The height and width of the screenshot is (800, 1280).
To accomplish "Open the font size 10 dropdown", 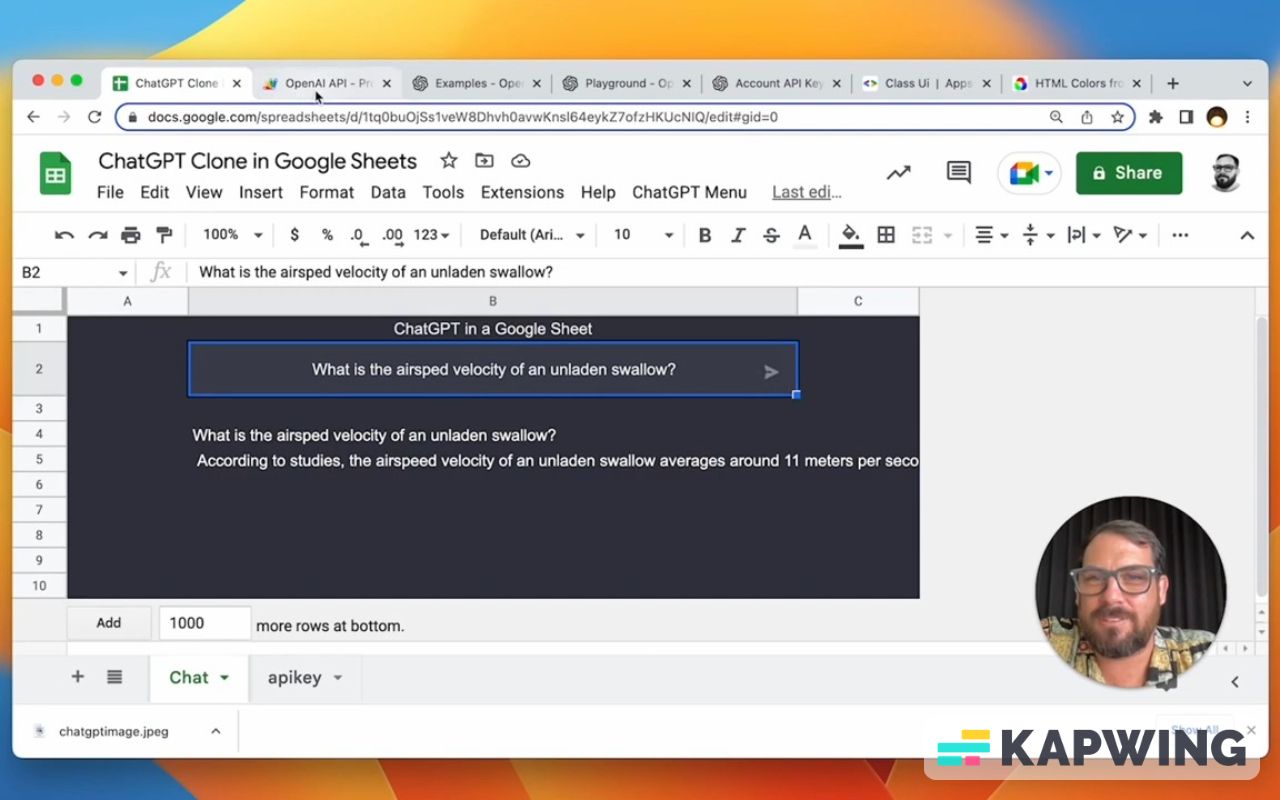I will click(644, 235).
